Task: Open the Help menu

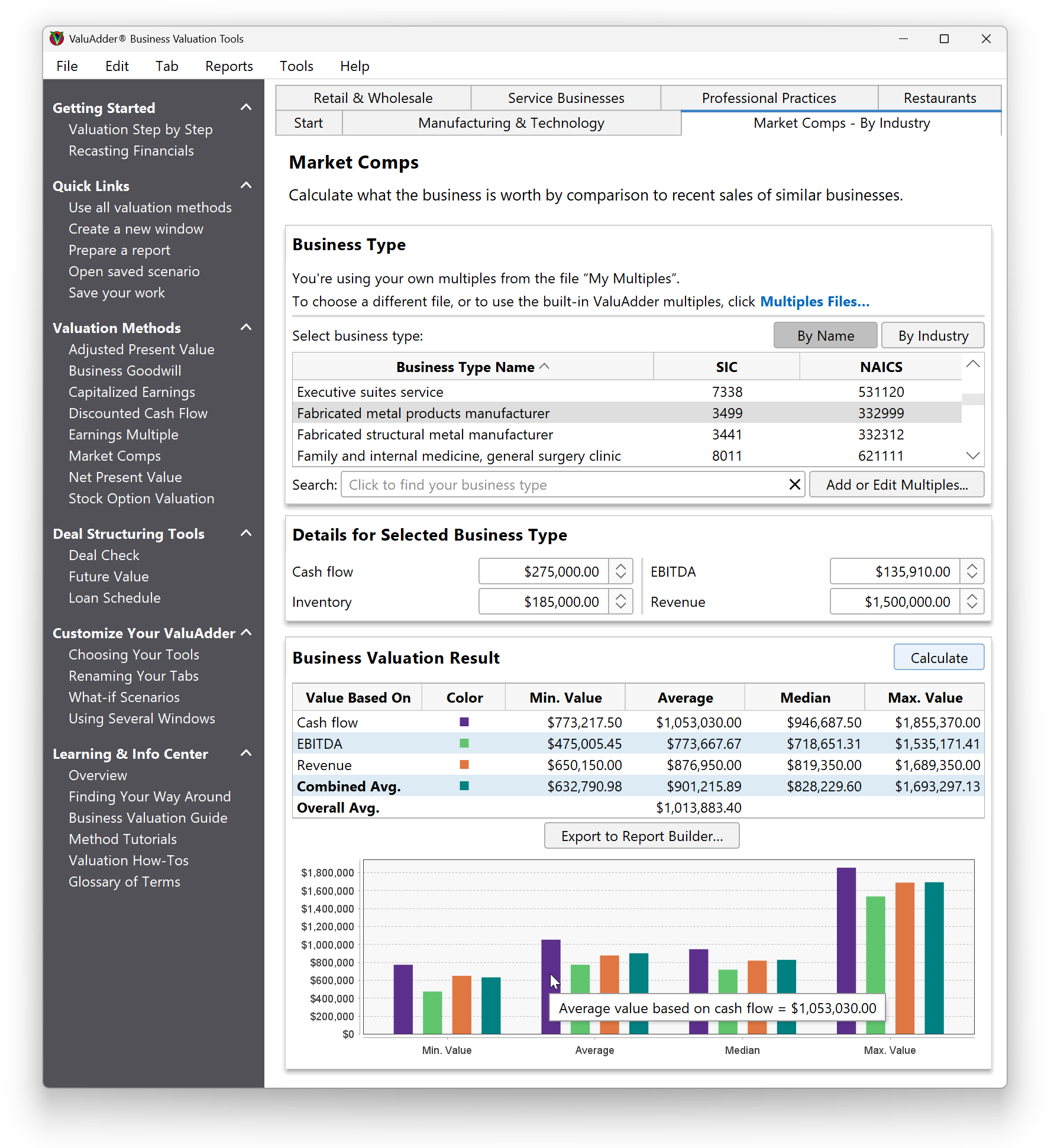Action: pos(354,66)
